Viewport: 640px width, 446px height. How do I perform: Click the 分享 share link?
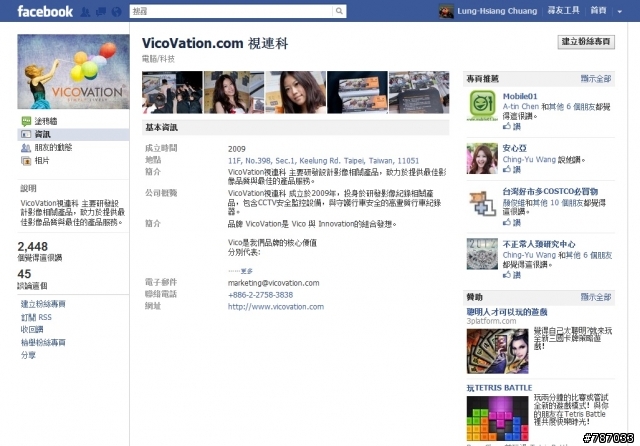(x=28, y=355)
